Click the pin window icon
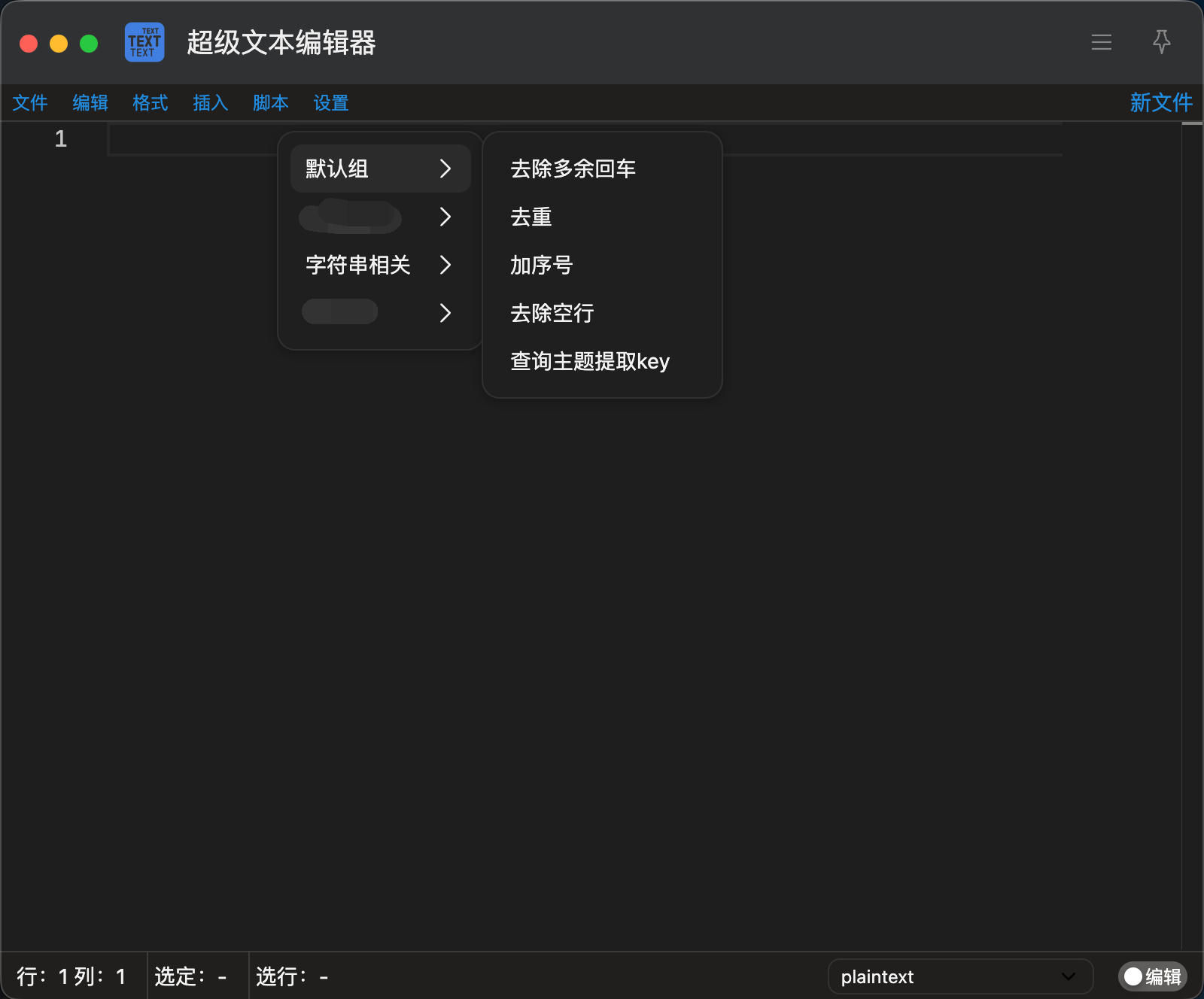The width and height of the screenshot is (1204, 999). (1162, 42)
